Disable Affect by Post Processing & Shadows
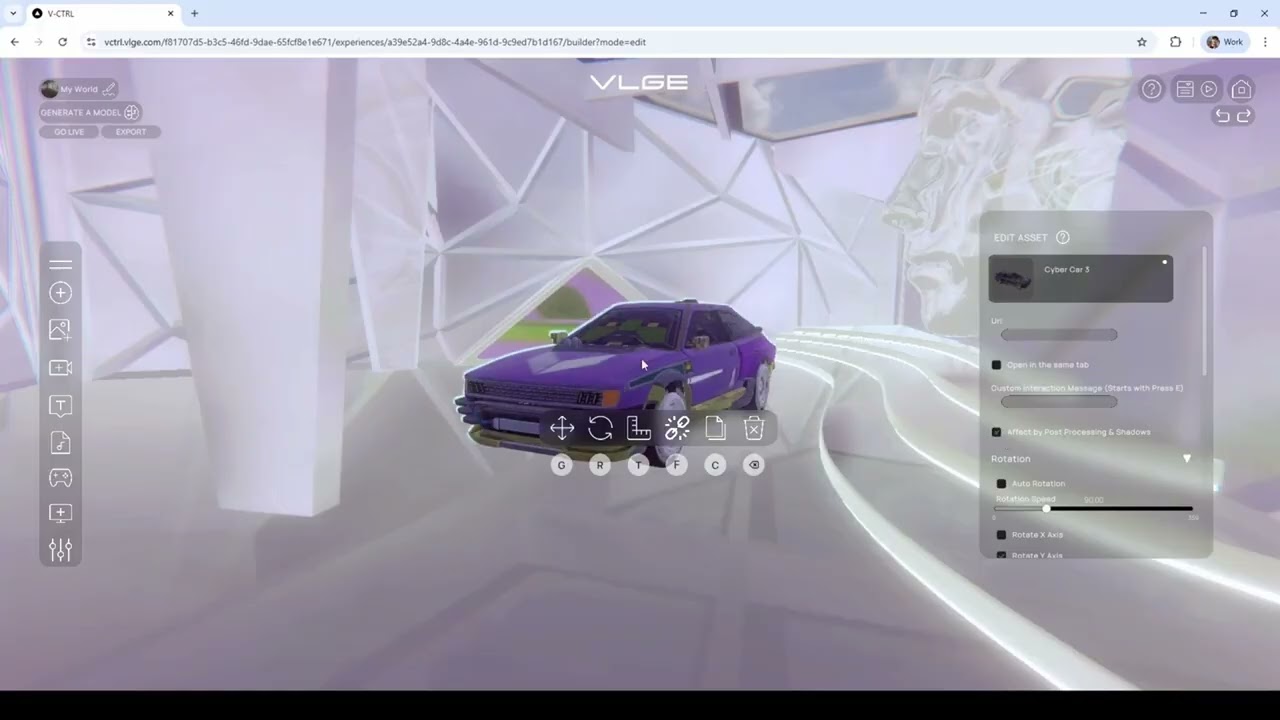 click(x=996, y=431)
